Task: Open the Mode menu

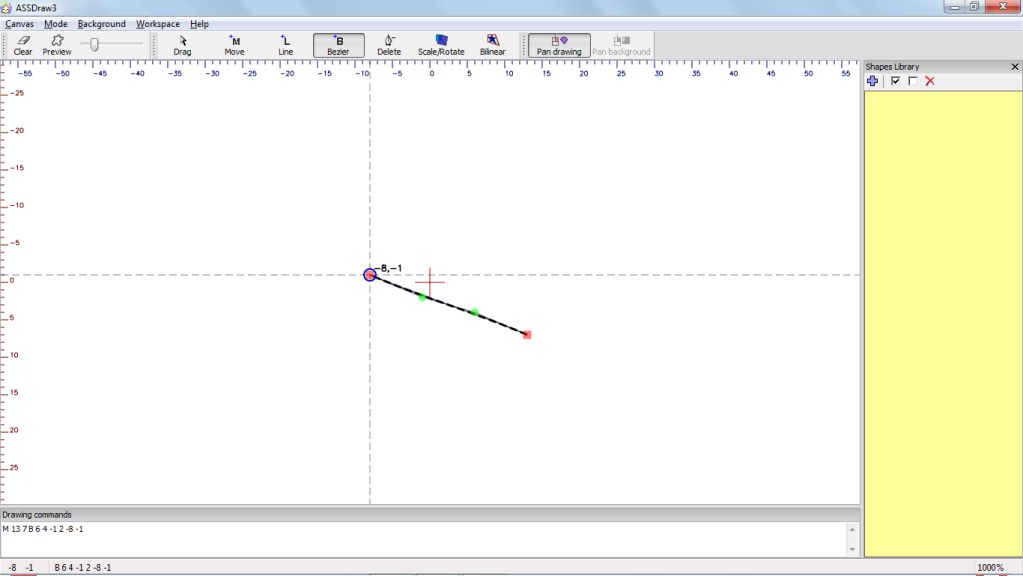Action: click(55, 23)
